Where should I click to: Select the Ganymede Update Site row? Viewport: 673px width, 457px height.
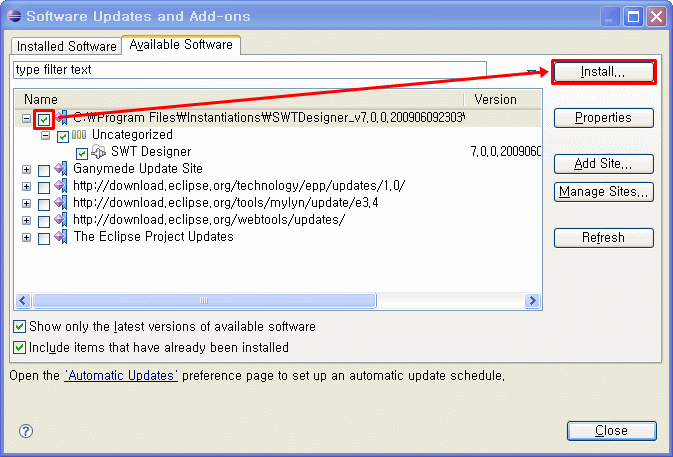click(x=138, y=169)
